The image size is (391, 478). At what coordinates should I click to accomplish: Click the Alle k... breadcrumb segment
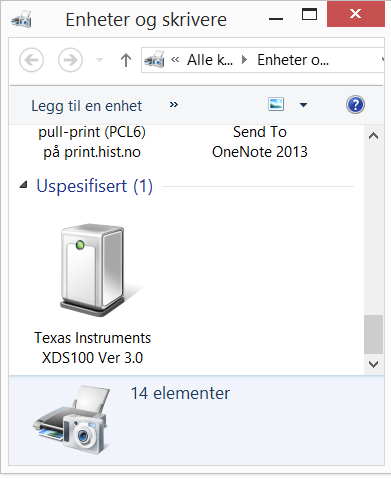(x=210, y=60)
